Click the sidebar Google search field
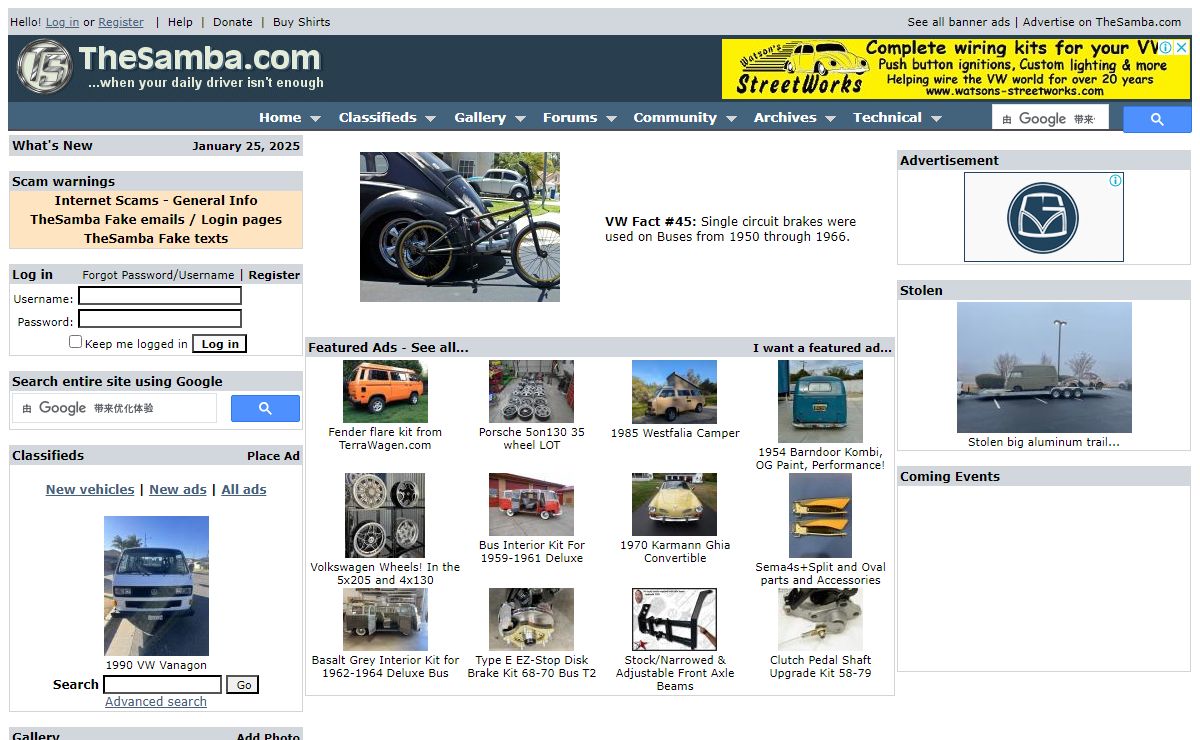The height and width of the screenshot is (740, 1200). click(x=114, y=408)
